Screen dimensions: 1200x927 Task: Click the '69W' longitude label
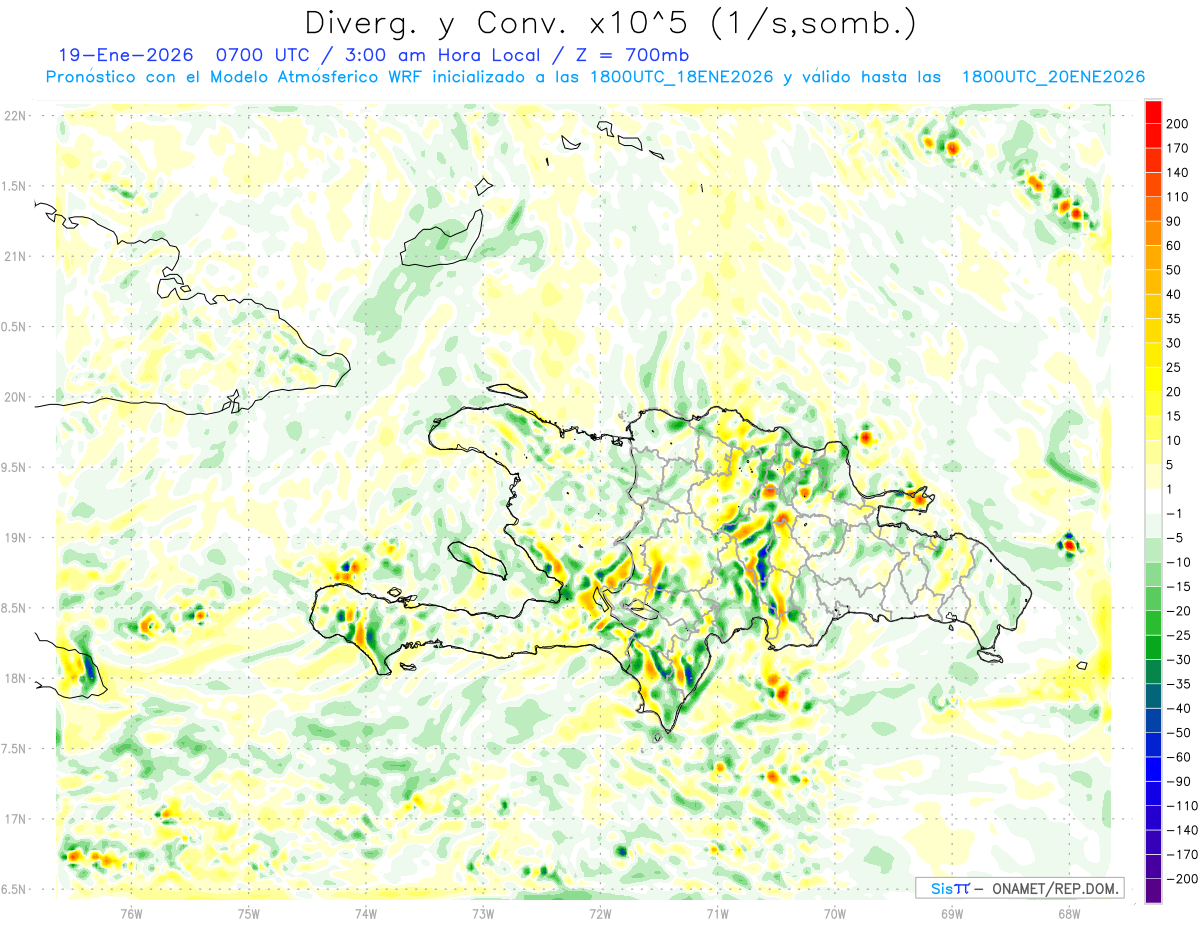[x=952, y=913]
